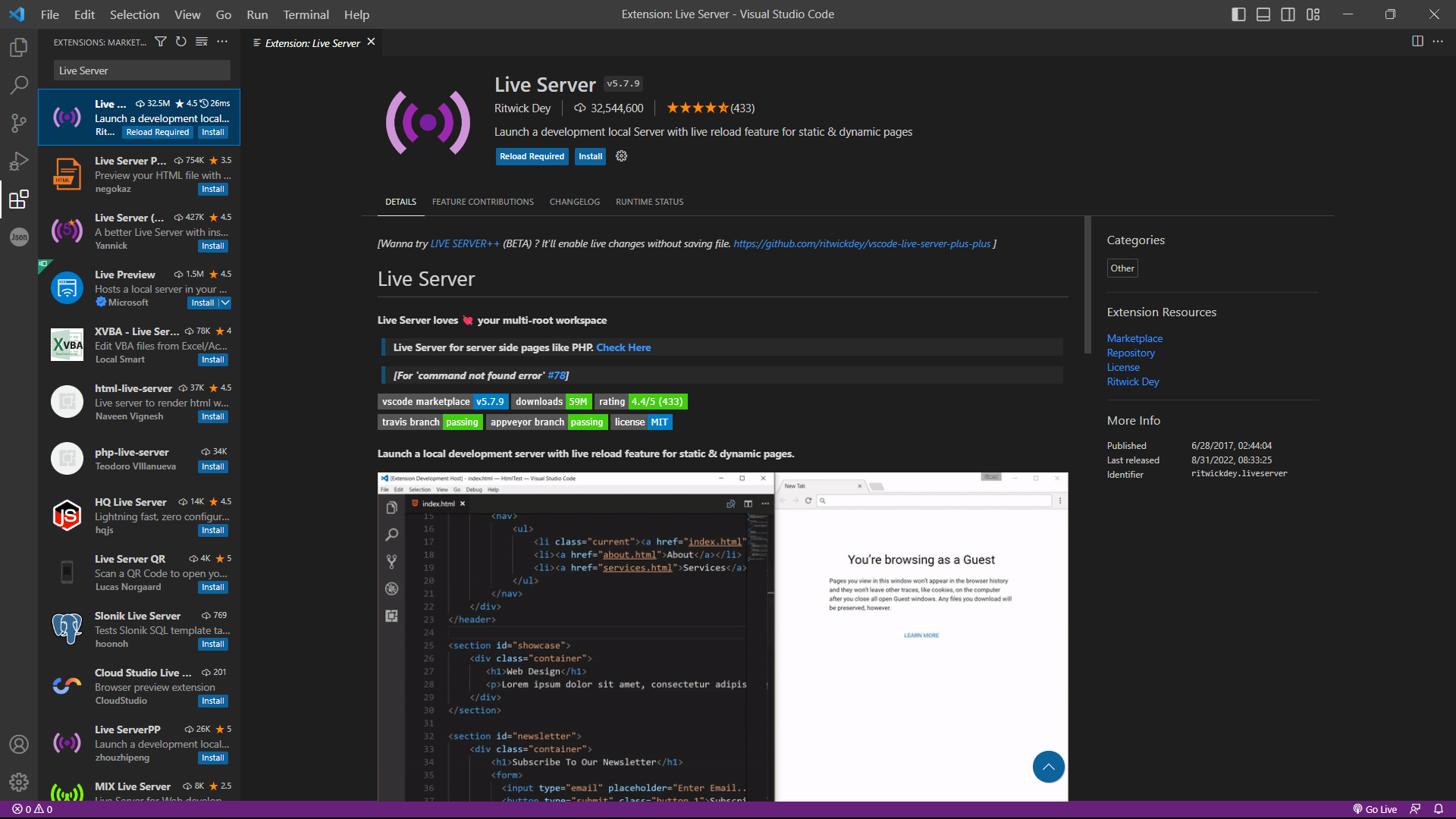This screenshot has height=819, width=1456.
Task: Refresh the extensions list
Action: tap(181, 42)
